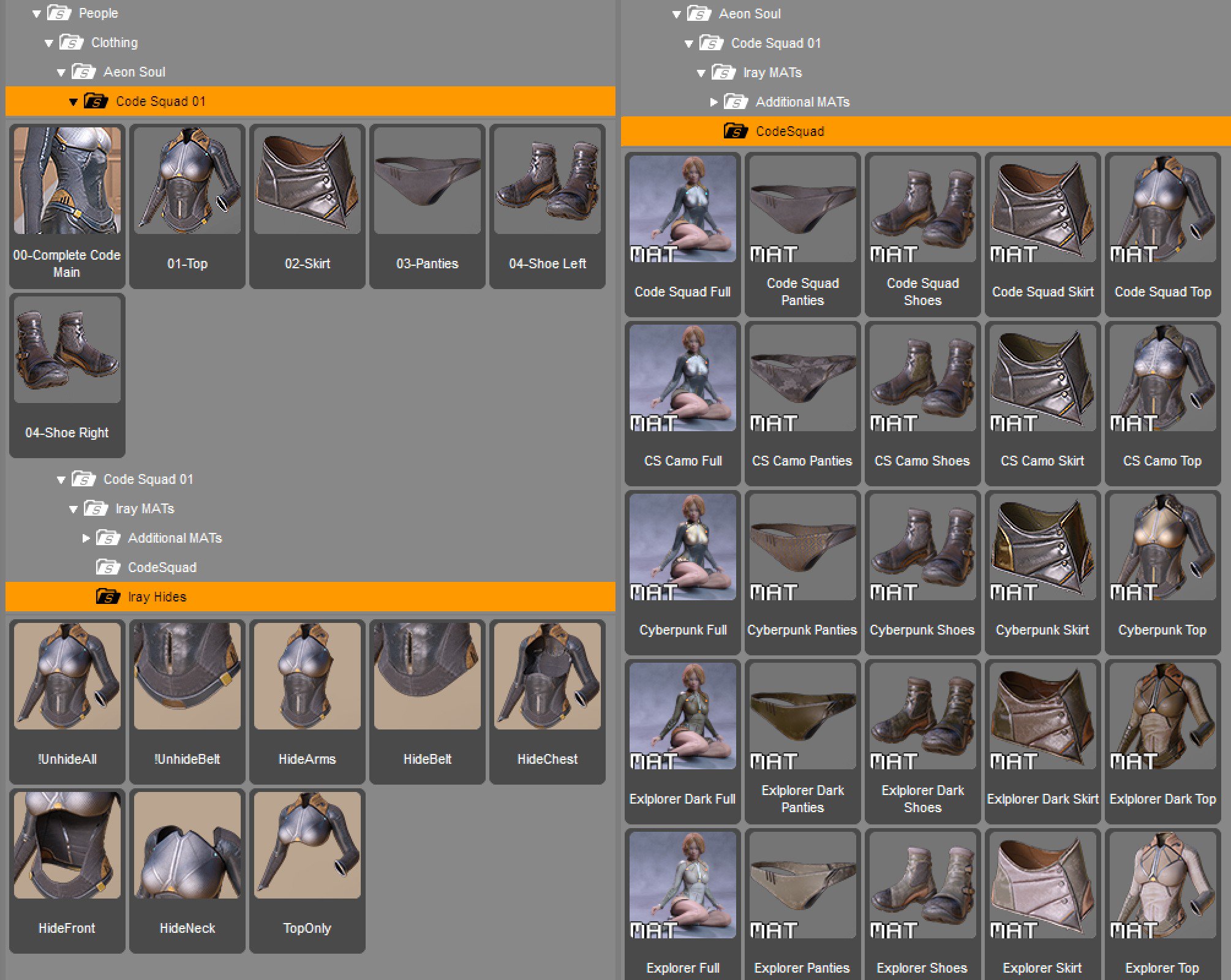Apply Exlplorer Dark Top material

(x=1163, y=741)
